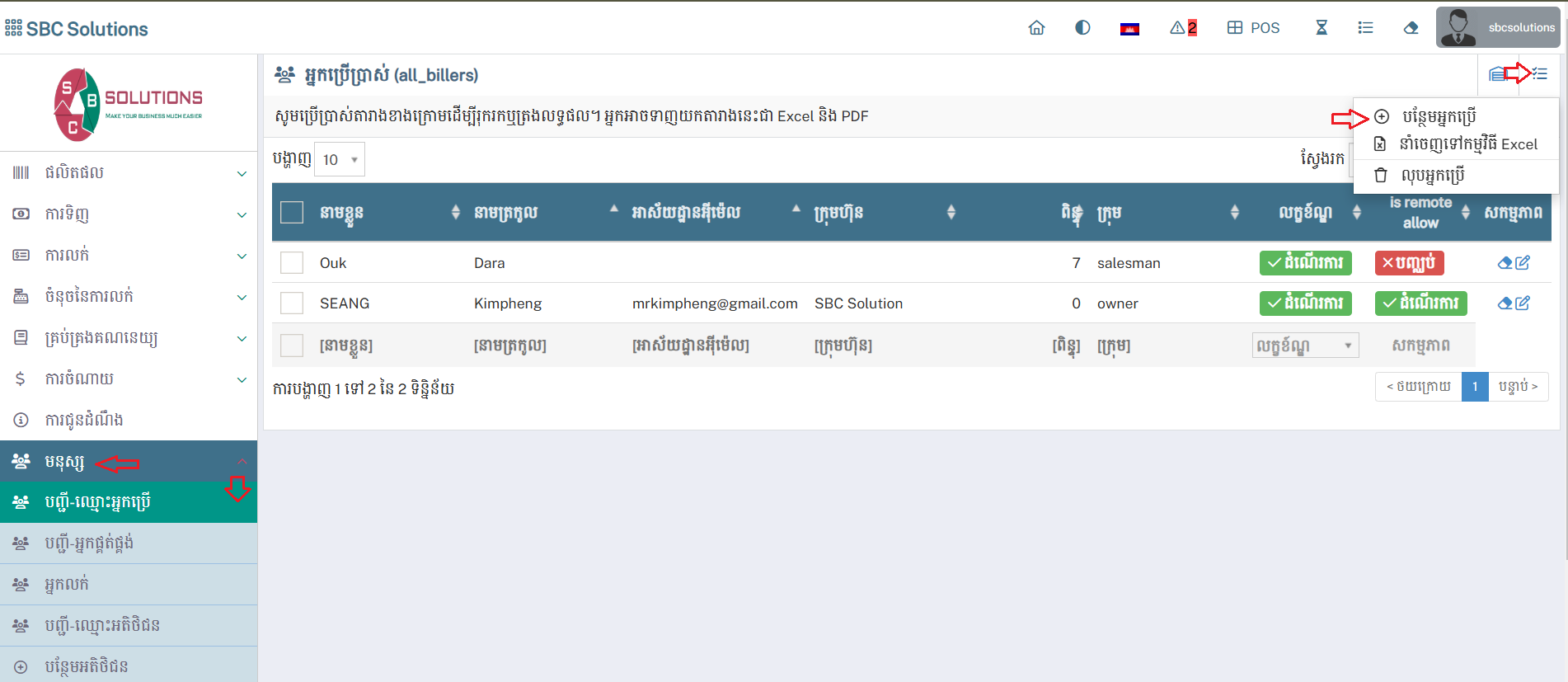Open the status filter dropdown in footer row
Screen dimensions: 1568x682
tap(1304, 346)
